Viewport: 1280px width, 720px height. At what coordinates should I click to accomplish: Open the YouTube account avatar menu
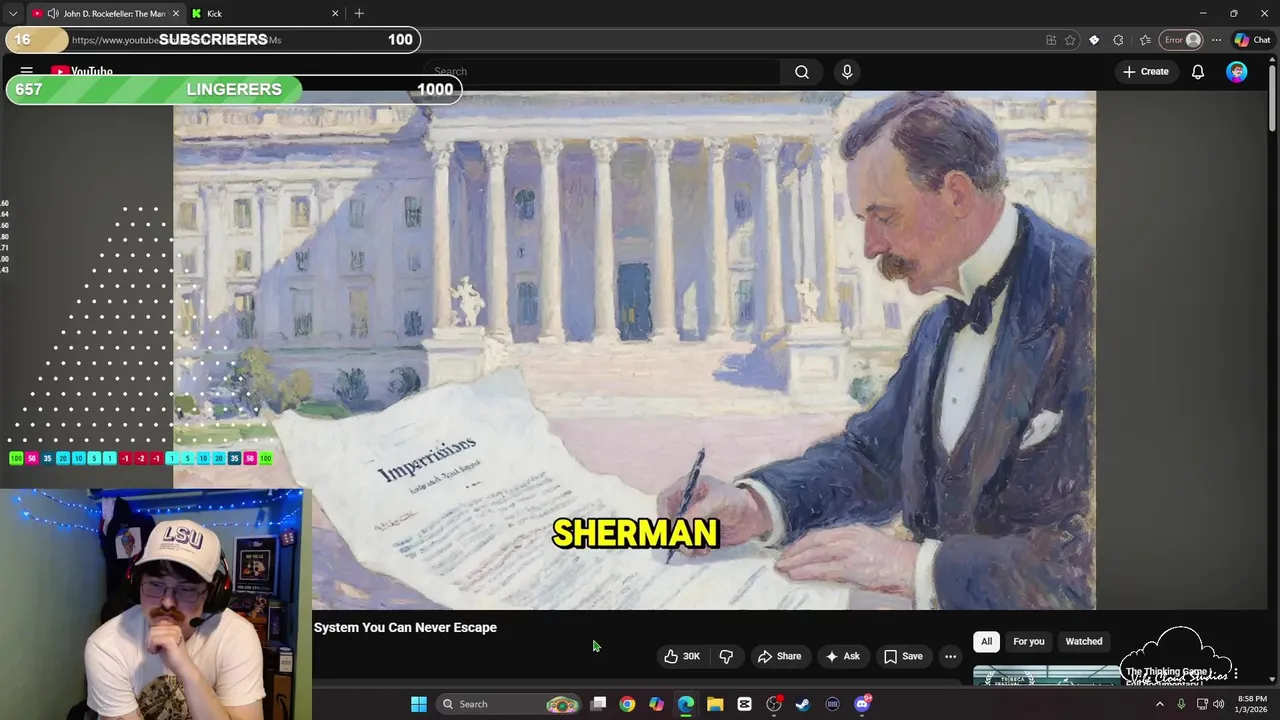(1237, 72)
